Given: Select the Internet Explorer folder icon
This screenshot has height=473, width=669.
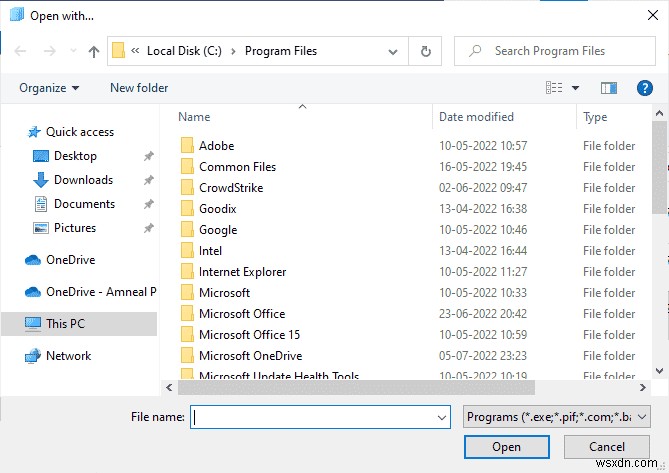Looking at the screenshot, I should coord(187,271).
